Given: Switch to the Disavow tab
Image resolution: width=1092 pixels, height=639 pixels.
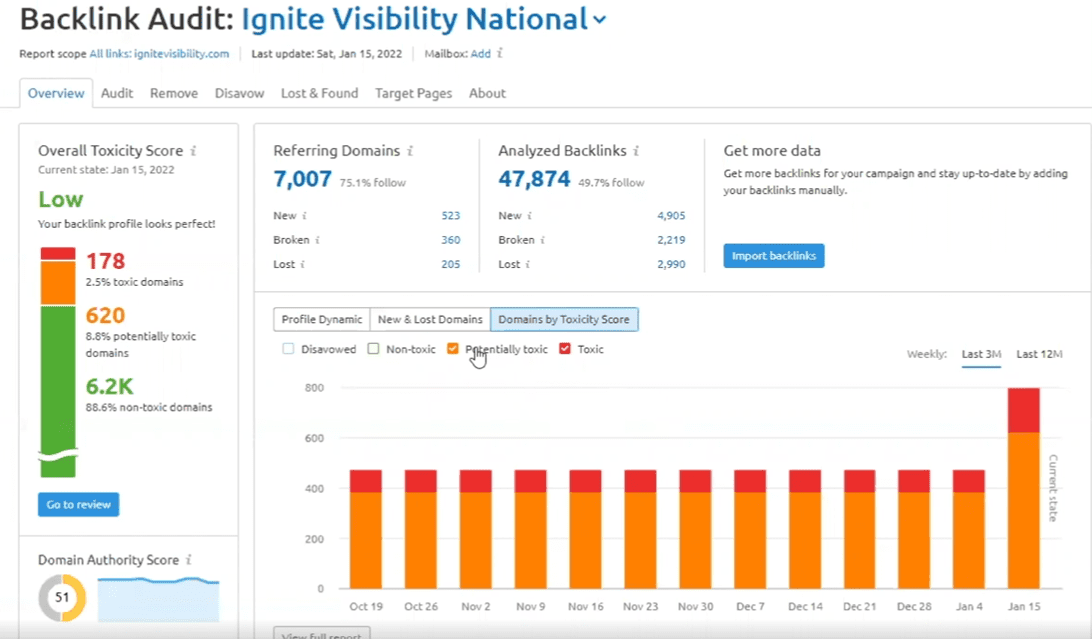Looking at the screenshot, I should click(239, 93).
